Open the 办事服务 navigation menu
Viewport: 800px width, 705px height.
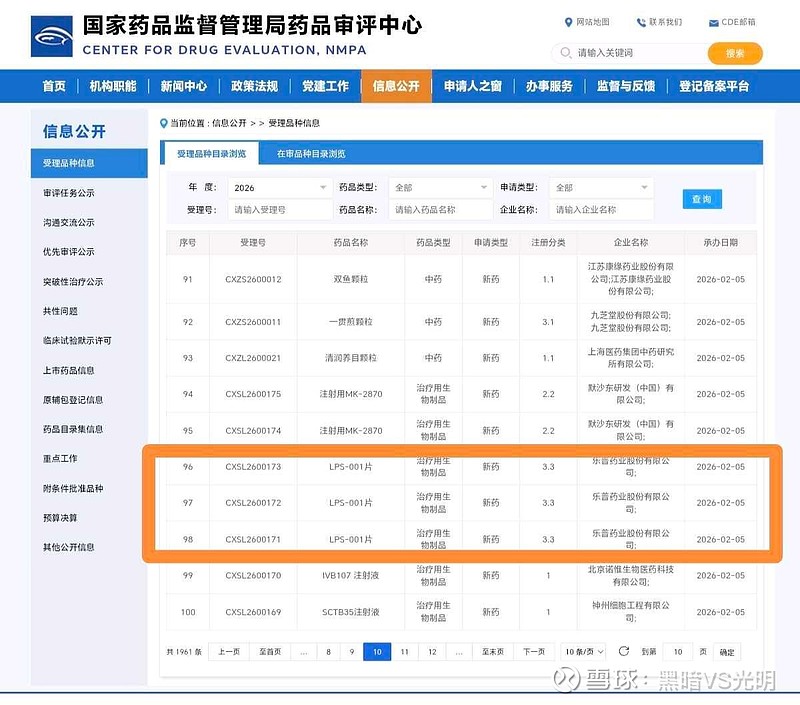549,86
